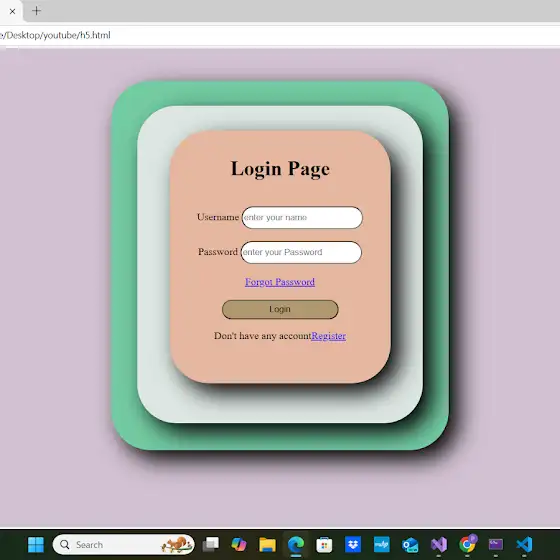This screenshot has width=560, height=560.
Task: Follow the Forgot Password link
Action: click(280, 282)
